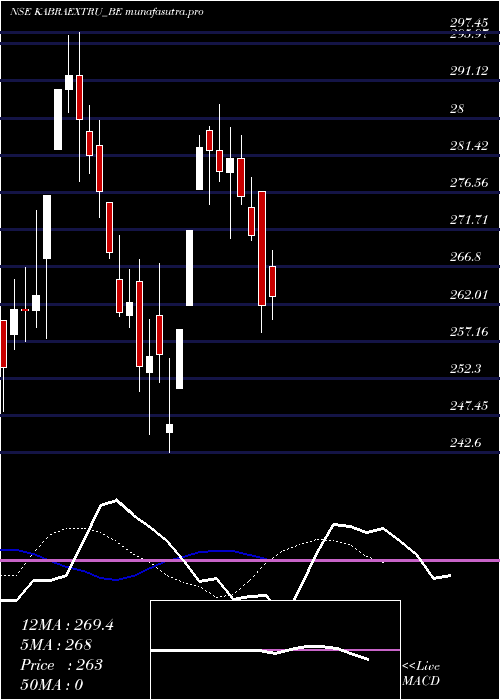500x700 pixels.
Task: Click the 262.01 price axis label
Action: tap(469, 295)
